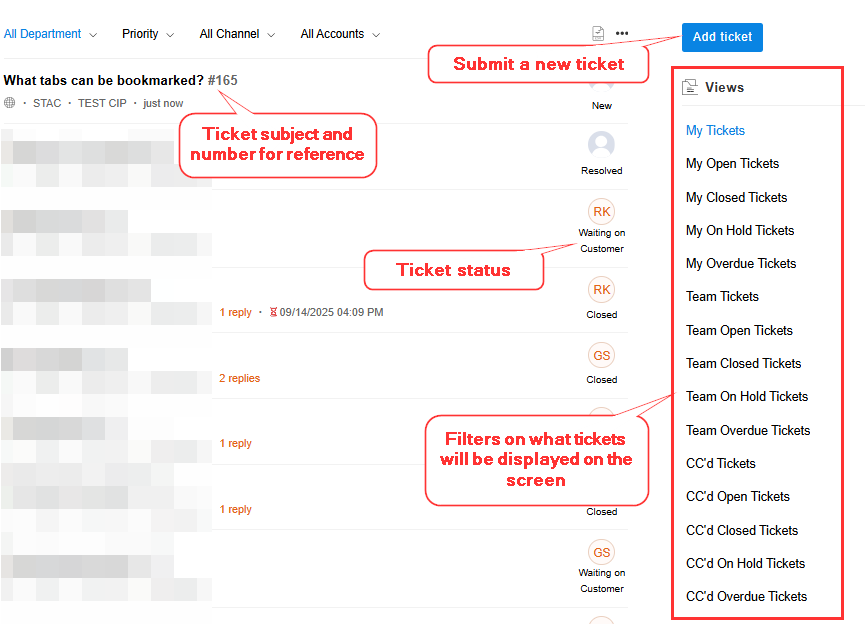The width and height of the screenshot is (865, 624).
Task: Click the globe channel icon under ticket #165
Action: [x=10, y=103]
